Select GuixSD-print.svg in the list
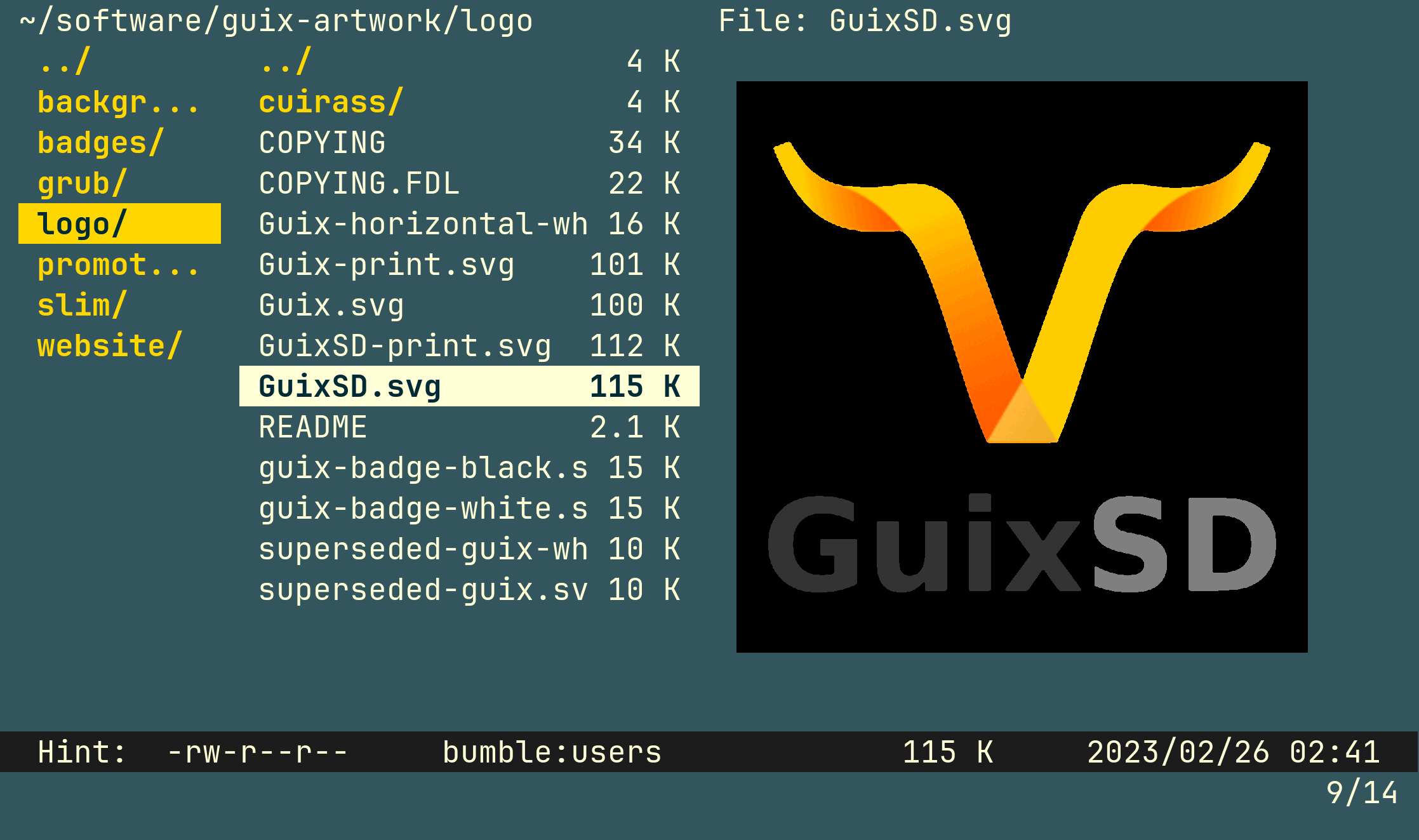 (x=404, y=346)
